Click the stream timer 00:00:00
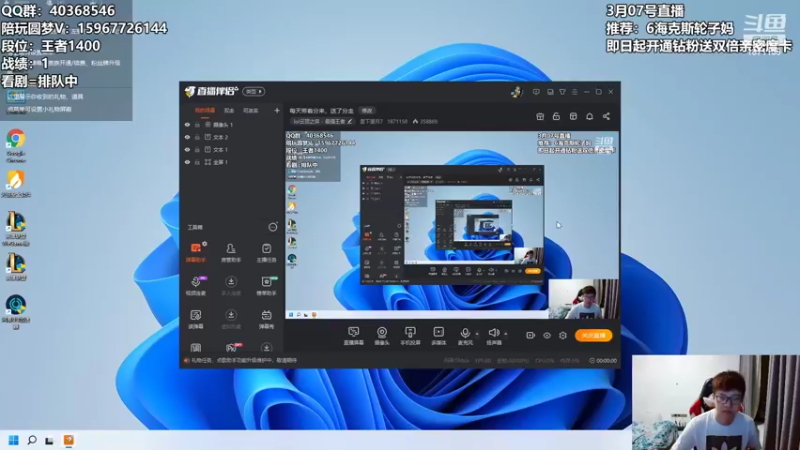800x450 pixels. [603, 361]
